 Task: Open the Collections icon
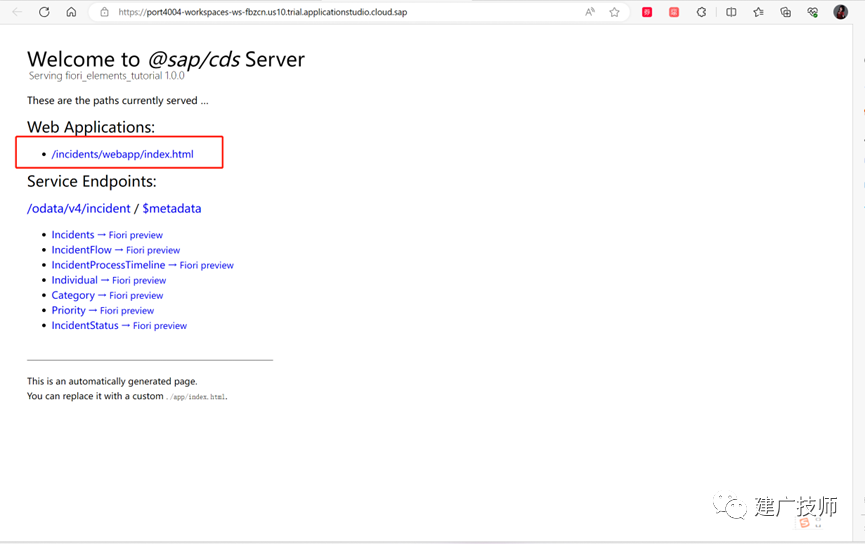(x=786, y=12)
